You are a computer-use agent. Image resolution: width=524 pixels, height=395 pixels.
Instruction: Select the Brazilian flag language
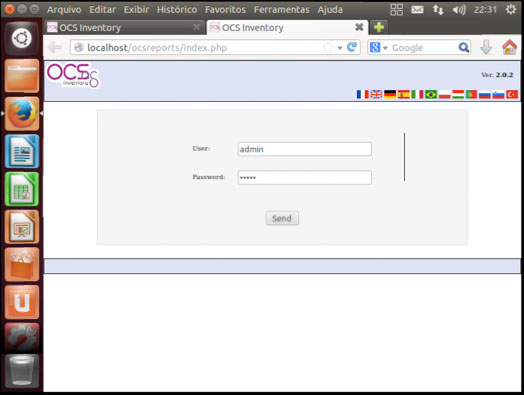point(431,95)
